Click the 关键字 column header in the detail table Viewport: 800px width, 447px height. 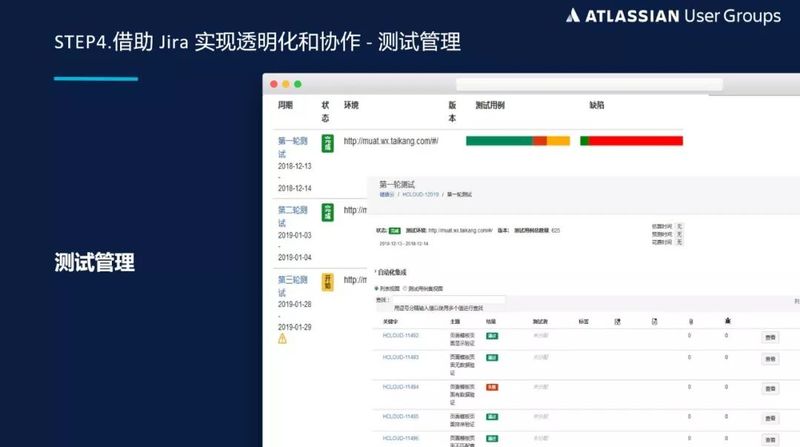[x=390, y=322]
